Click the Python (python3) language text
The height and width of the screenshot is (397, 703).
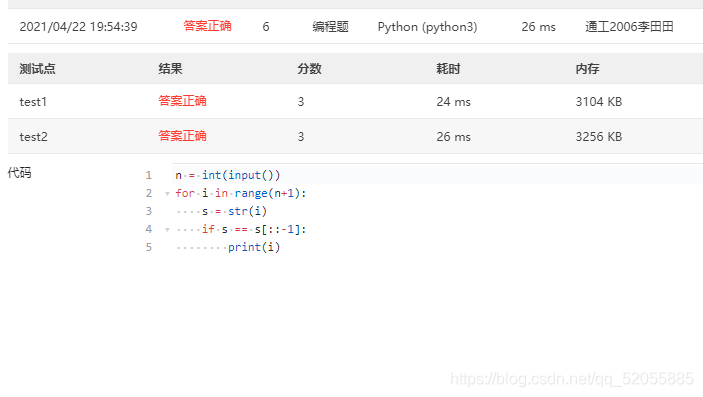(427, 27)
